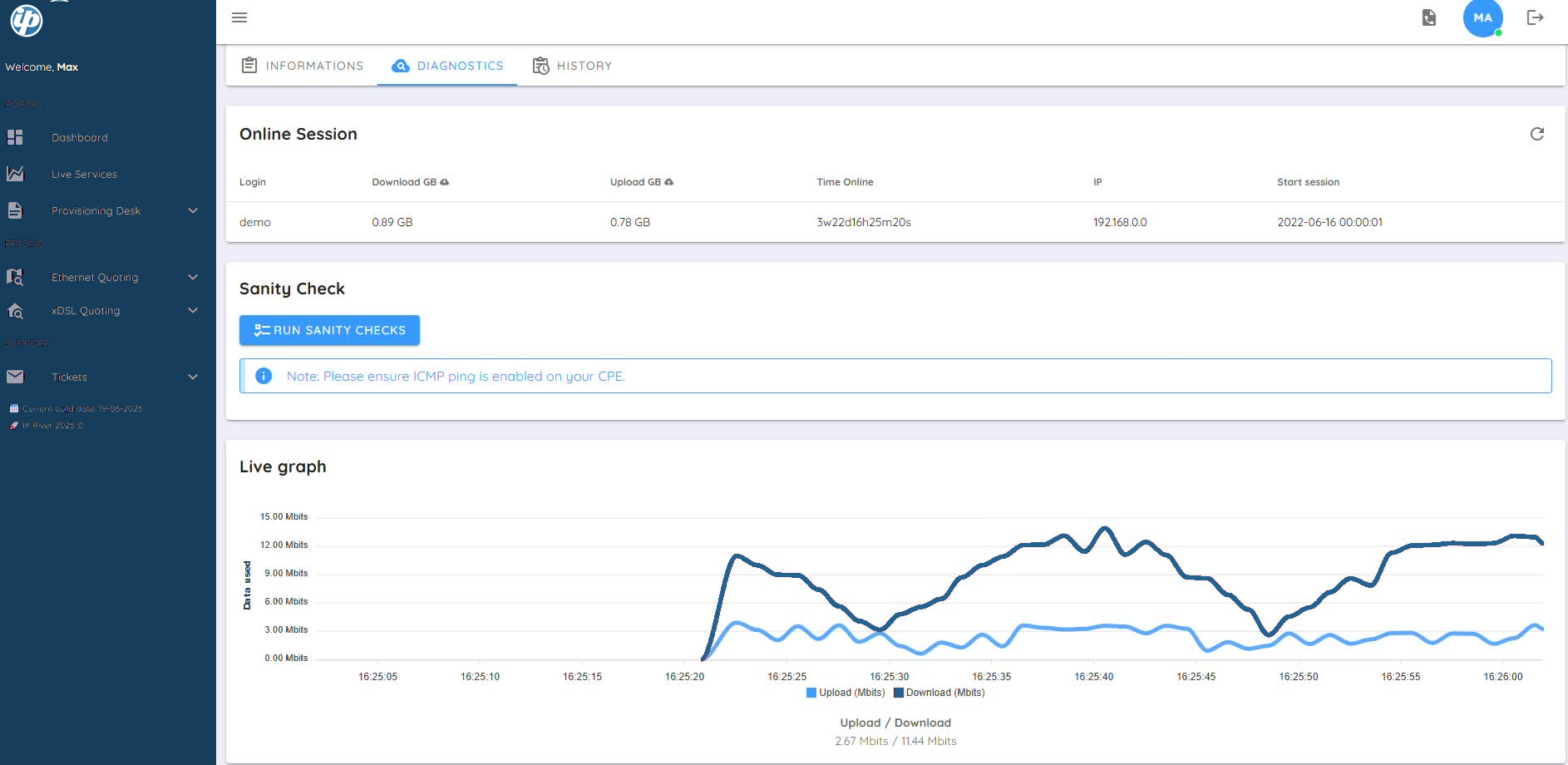Click the Provisioning Desk document icon
Viewport: 1568px width, 765px height.
tap(15, 210)
